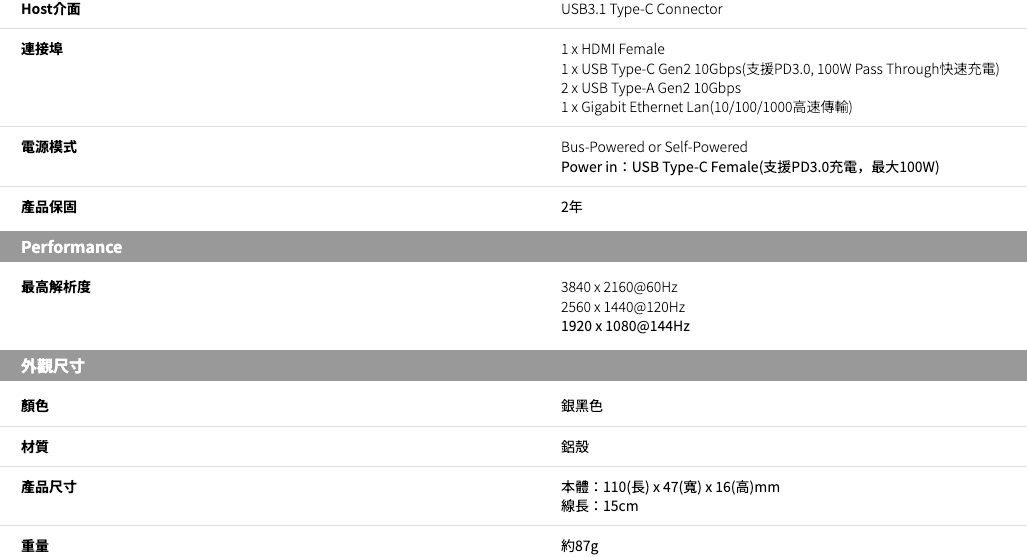
Task: Click the Power in USB Type-C Female line
Action: (x=749, y=166)
